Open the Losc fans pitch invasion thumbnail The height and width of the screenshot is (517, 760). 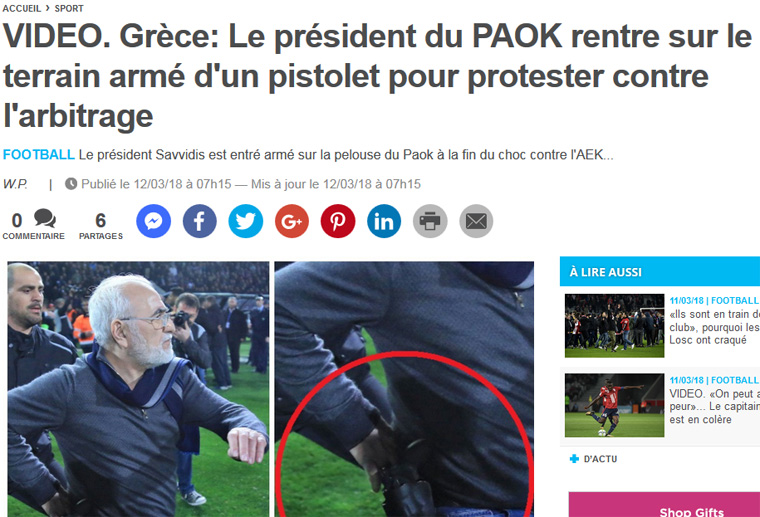tap(614, 326)
